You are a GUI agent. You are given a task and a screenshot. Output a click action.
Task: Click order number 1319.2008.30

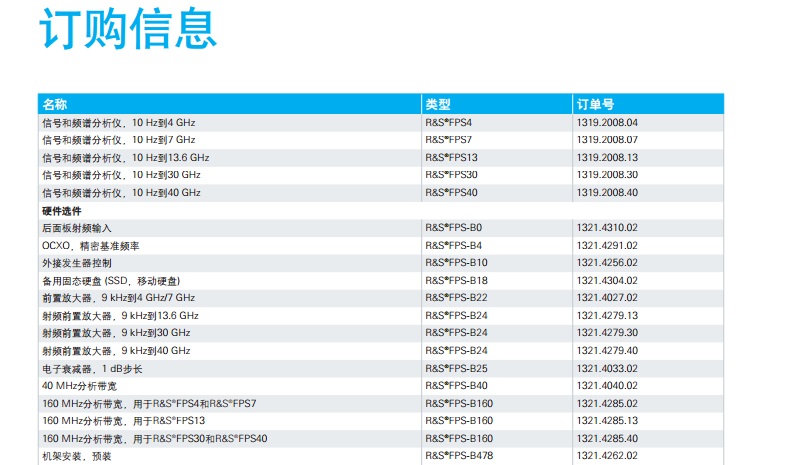pyautogui.click(x=607, y=175)
